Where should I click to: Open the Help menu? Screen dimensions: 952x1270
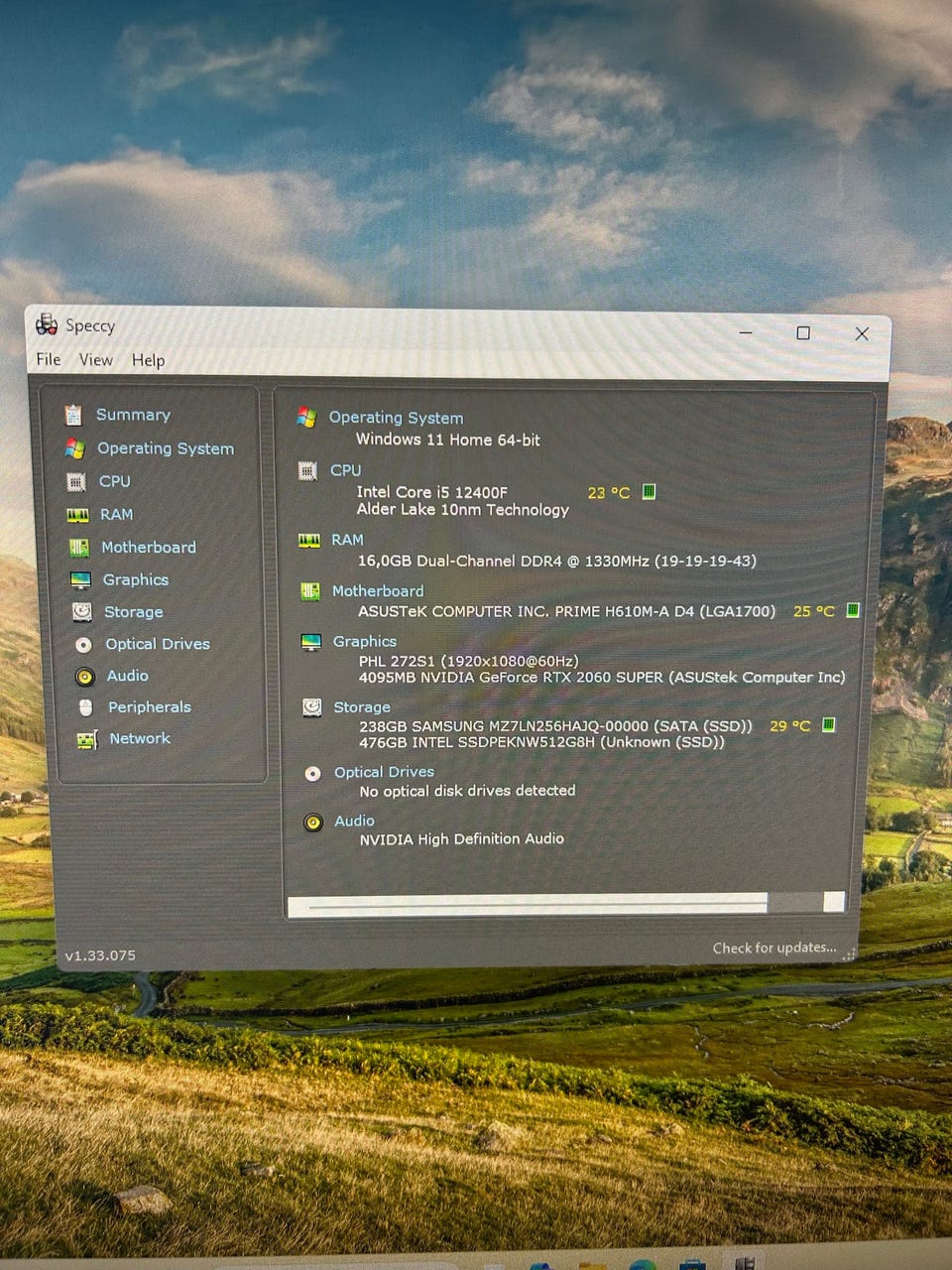tap(149, 360)
